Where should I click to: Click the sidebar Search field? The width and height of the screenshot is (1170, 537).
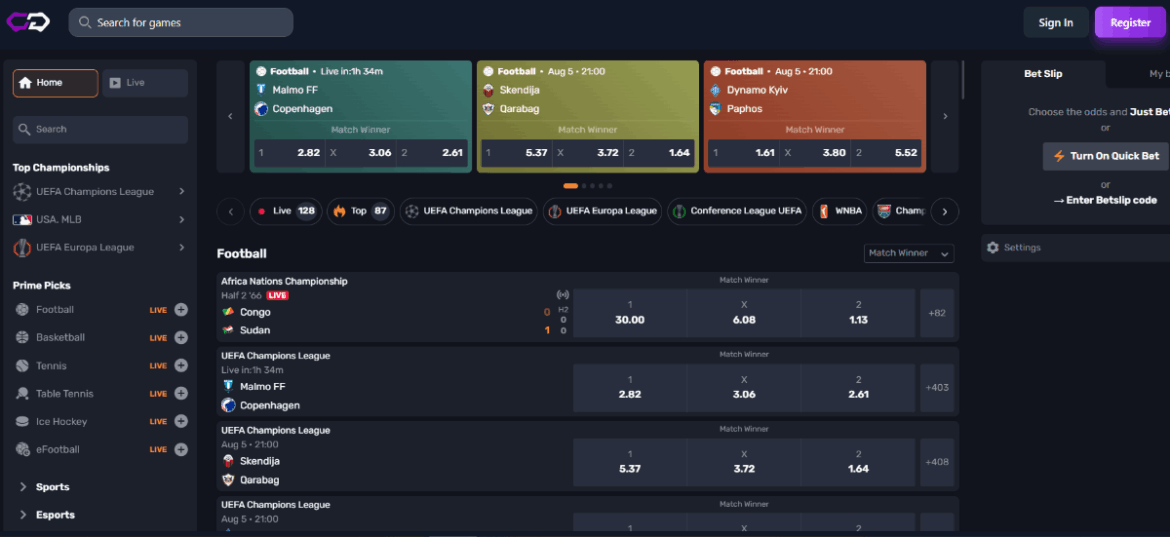(100, 130)
